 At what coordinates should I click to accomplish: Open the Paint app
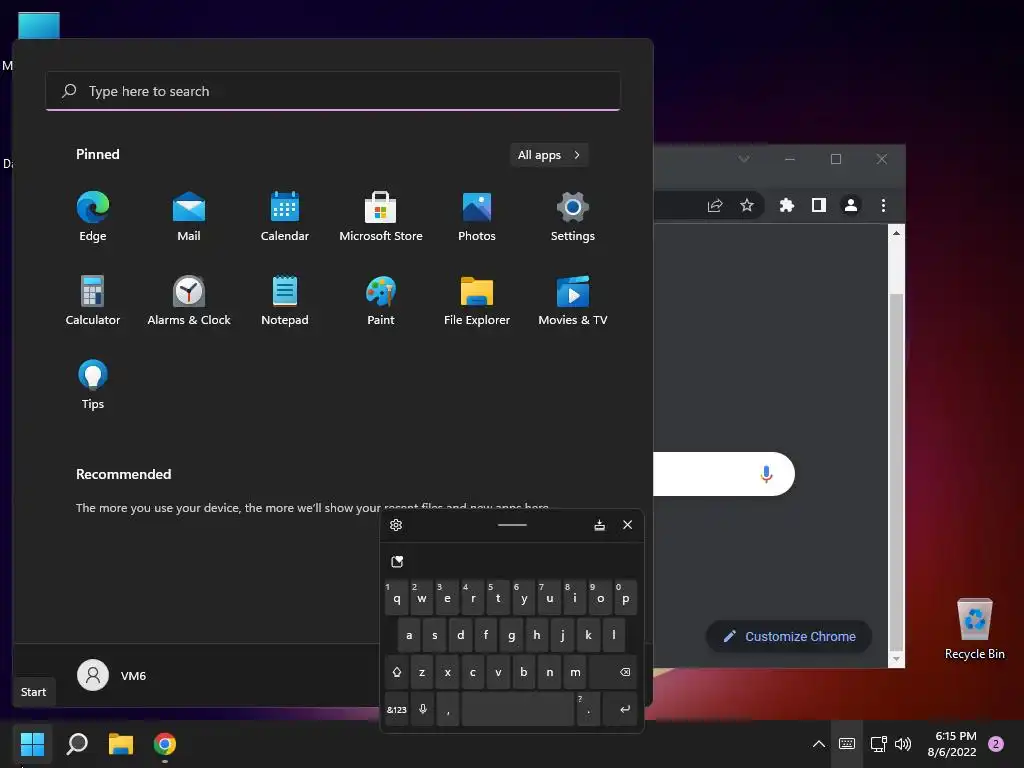coord(381,300)
